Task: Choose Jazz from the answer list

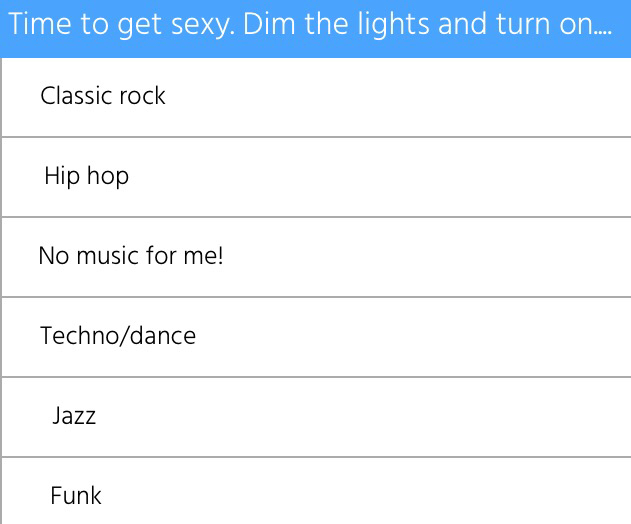Action: click(74, 416)
